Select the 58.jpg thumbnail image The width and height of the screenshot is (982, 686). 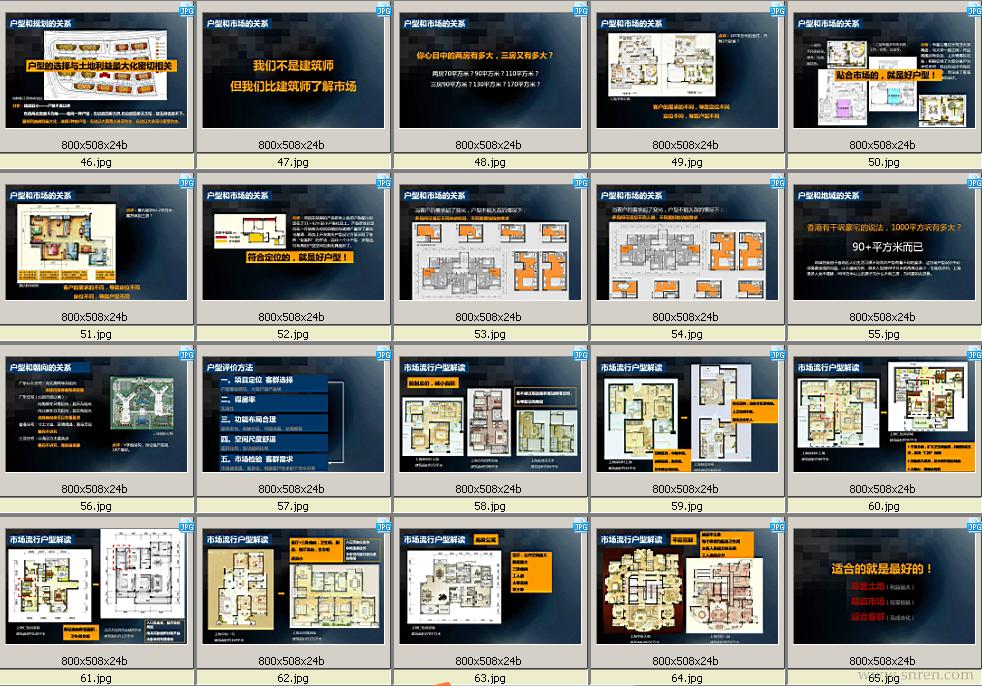(x=490, y=415)
